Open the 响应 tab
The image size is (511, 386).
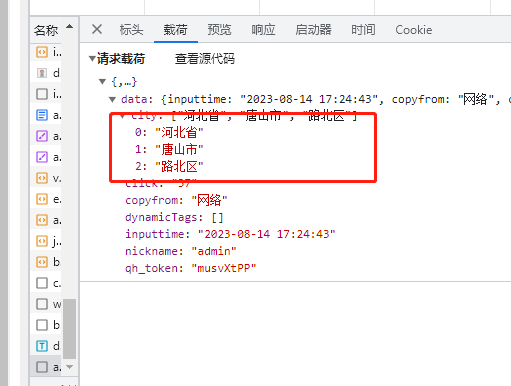click(263, 30)
